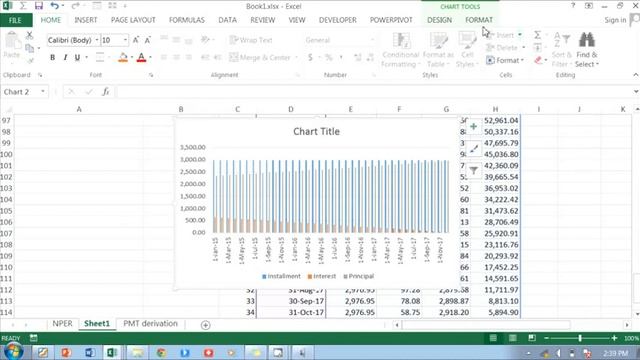Viewport: 640px width, 360px height.
Task: Switch to the INSERT ribbon tab
Action: pyautogui.click(x=86, y=20)
